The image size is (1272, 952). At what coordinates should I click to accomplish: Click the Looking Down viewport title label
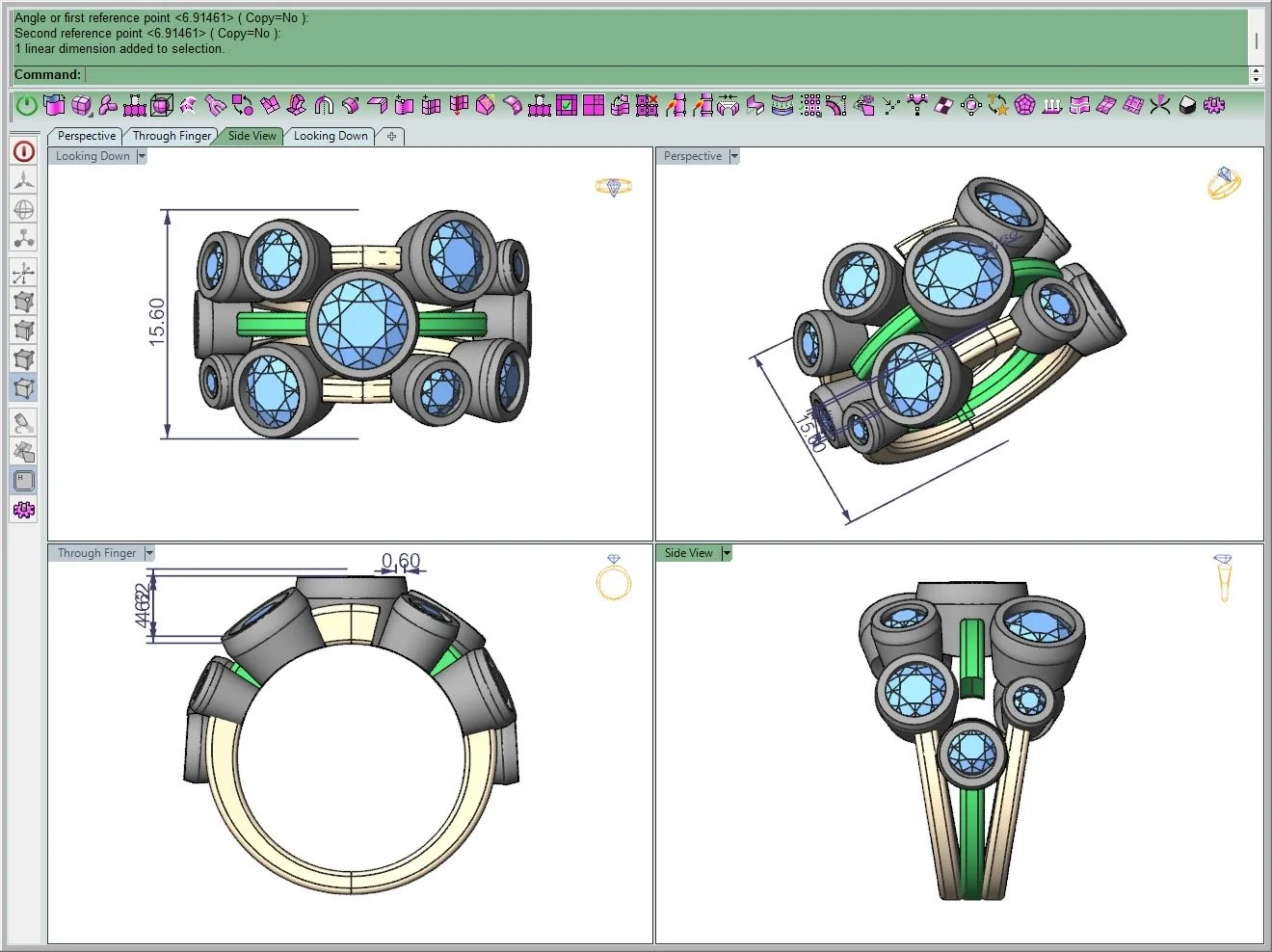point(93,156)
